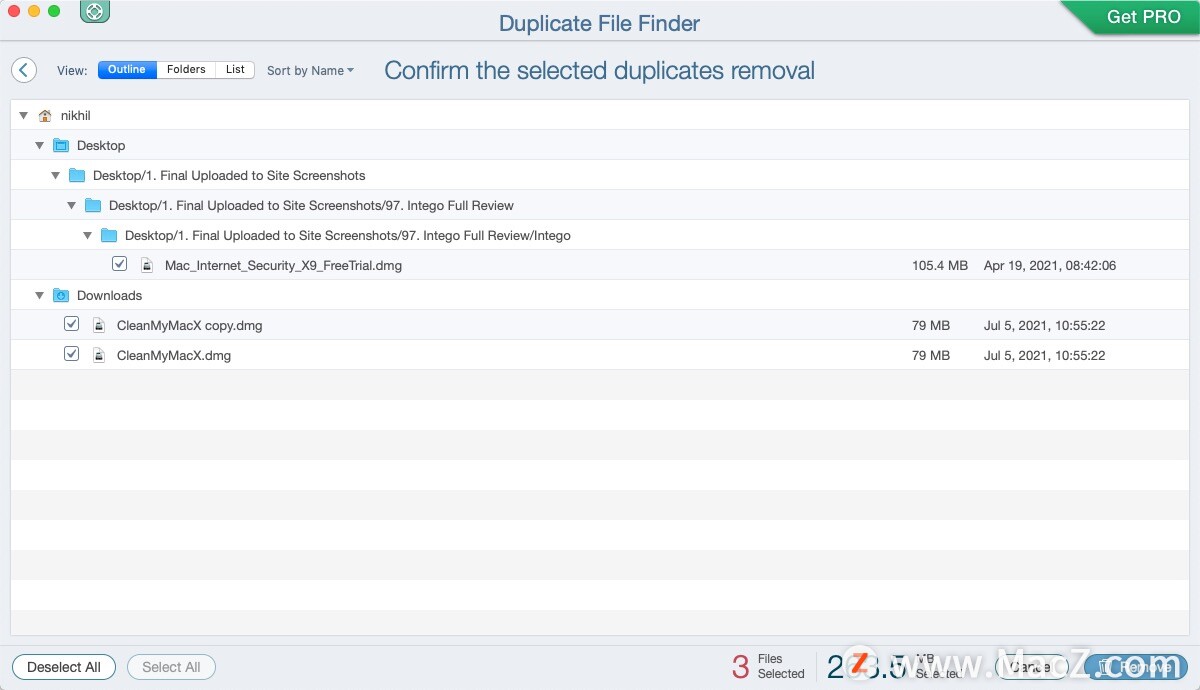
Task: Click the CleanMyMacX copy.dmg file icon
Action: [x=99, y=326]
